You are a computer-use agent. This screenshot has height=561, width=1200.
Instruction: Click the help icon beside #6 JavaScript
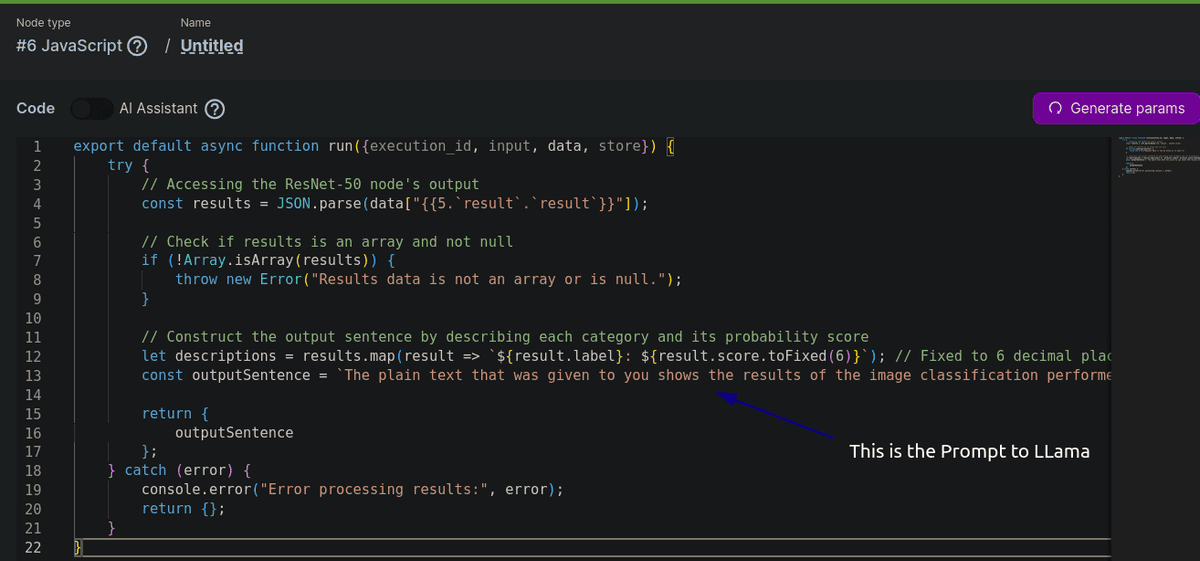pyautogui.click(x=138, y=46)
